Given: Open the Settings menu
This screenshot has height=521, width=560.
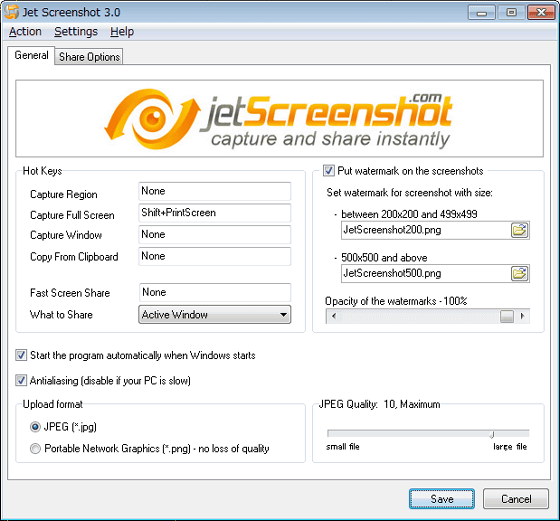Looking at the screenshot, I should (76, 32).
